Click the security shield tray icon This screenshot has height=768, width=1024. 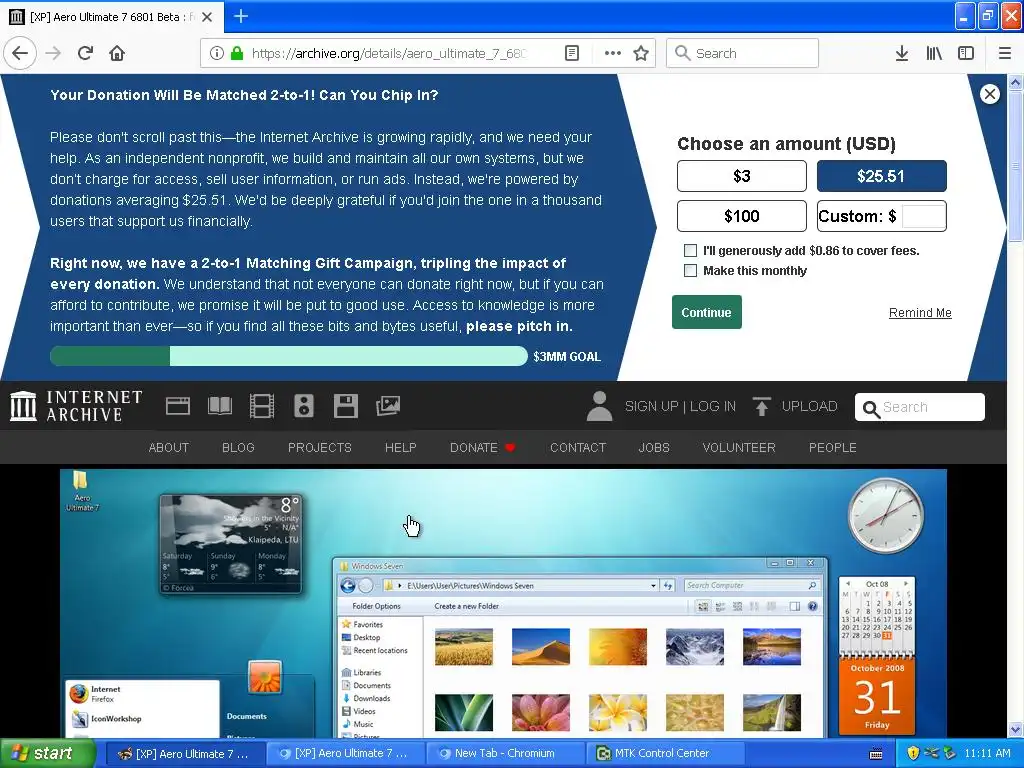(x=913, y=753)
